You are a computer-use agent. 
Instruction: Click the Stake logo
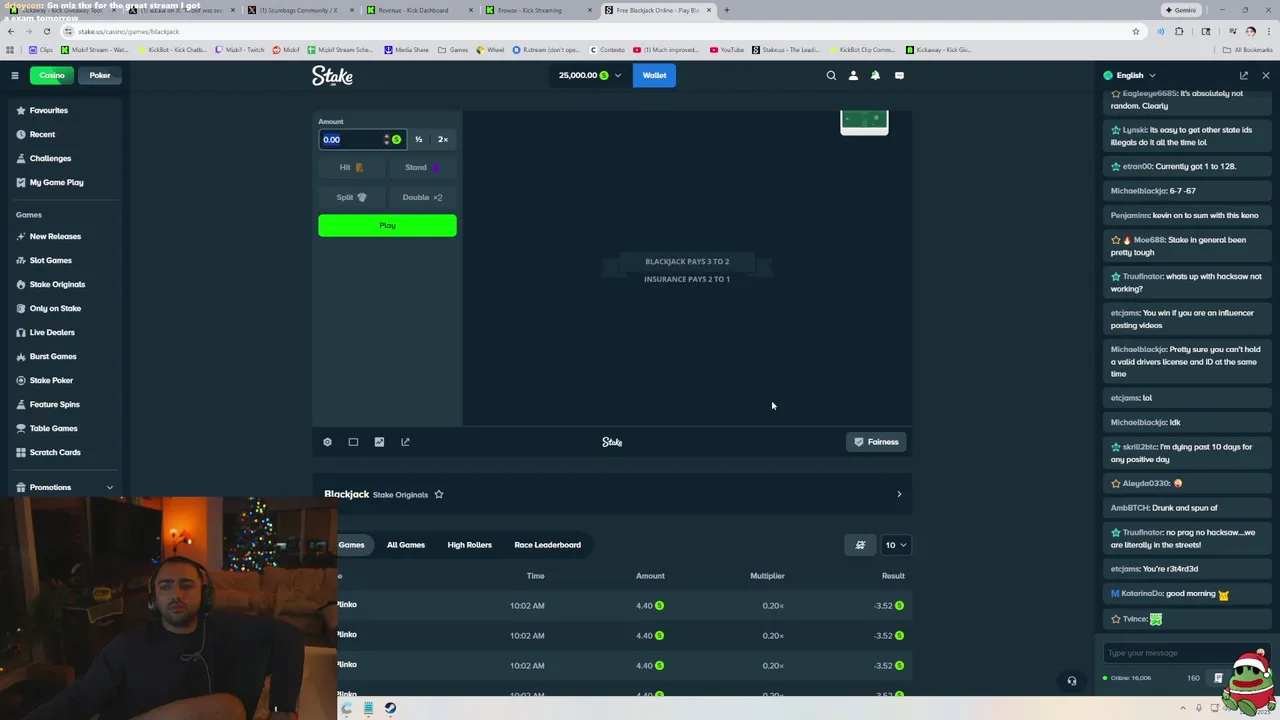[x=332, y=75]
